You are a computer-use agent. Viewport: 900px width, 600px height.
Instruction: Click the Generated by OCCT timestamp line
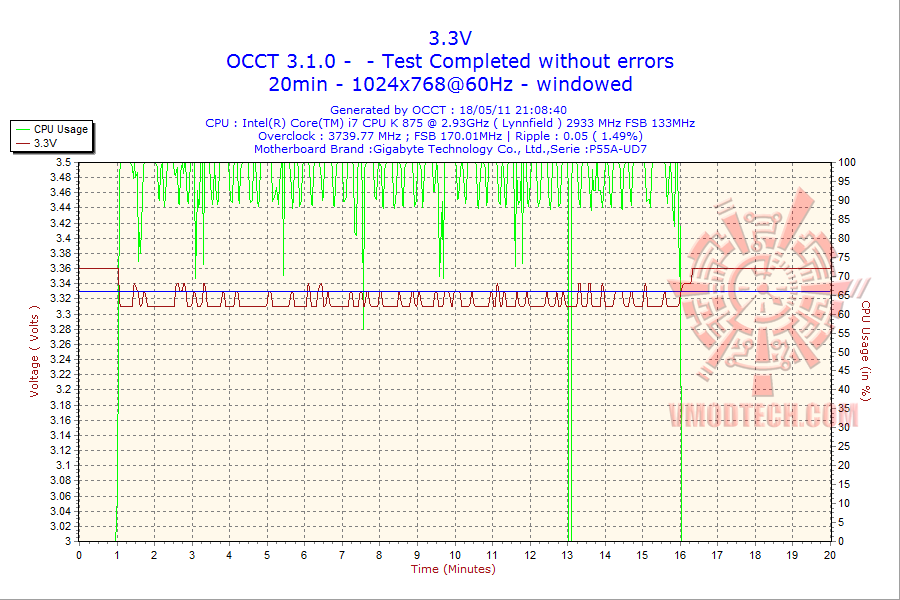click(448, 110)
